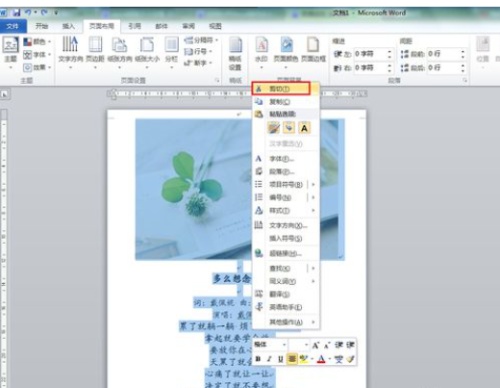The width and height of the screenshot is (500, 388).
Task: Choose Copy (复制) in the context menu
Action: [286, 101]
